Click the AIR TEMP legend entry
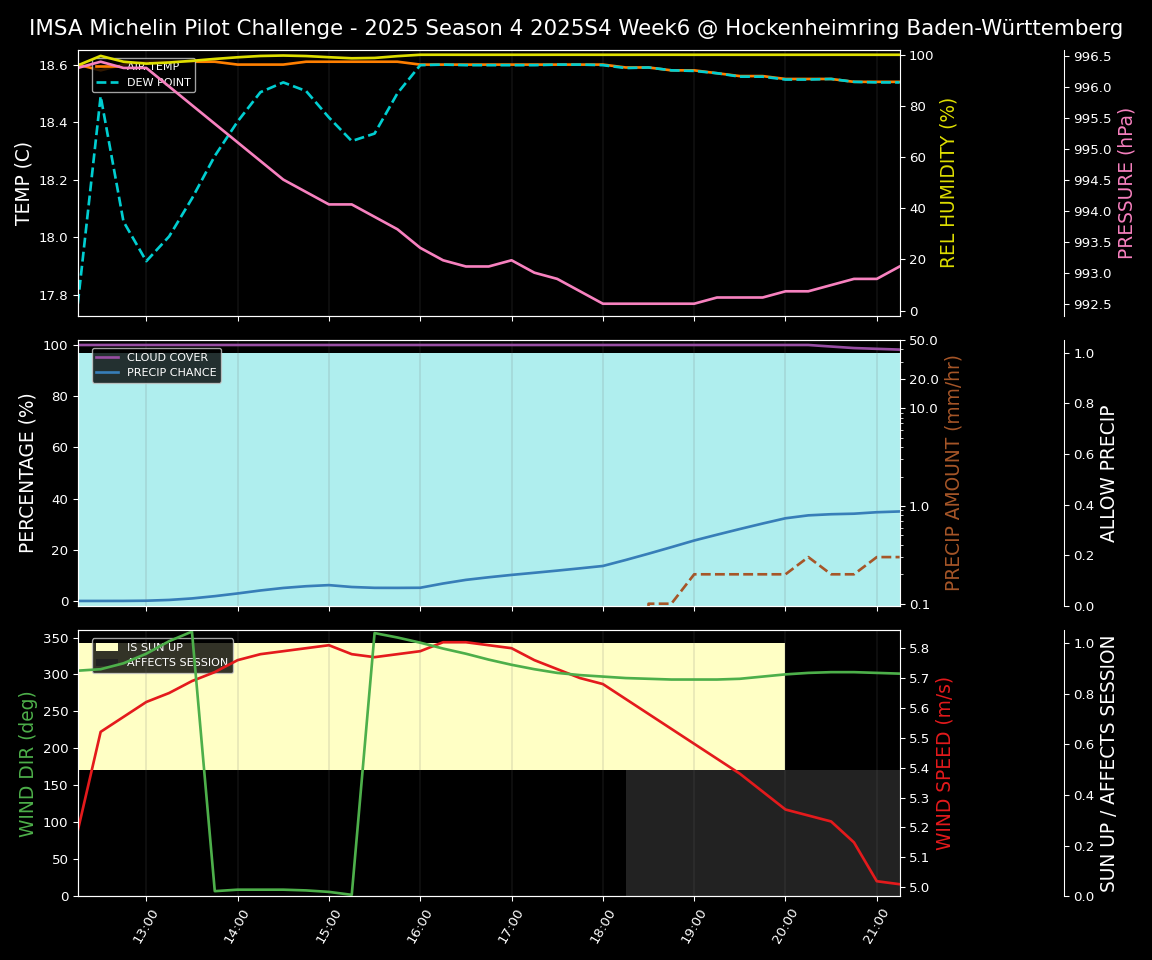Image resolution: width=1152 pixels, height=960 pixels. 152,67
